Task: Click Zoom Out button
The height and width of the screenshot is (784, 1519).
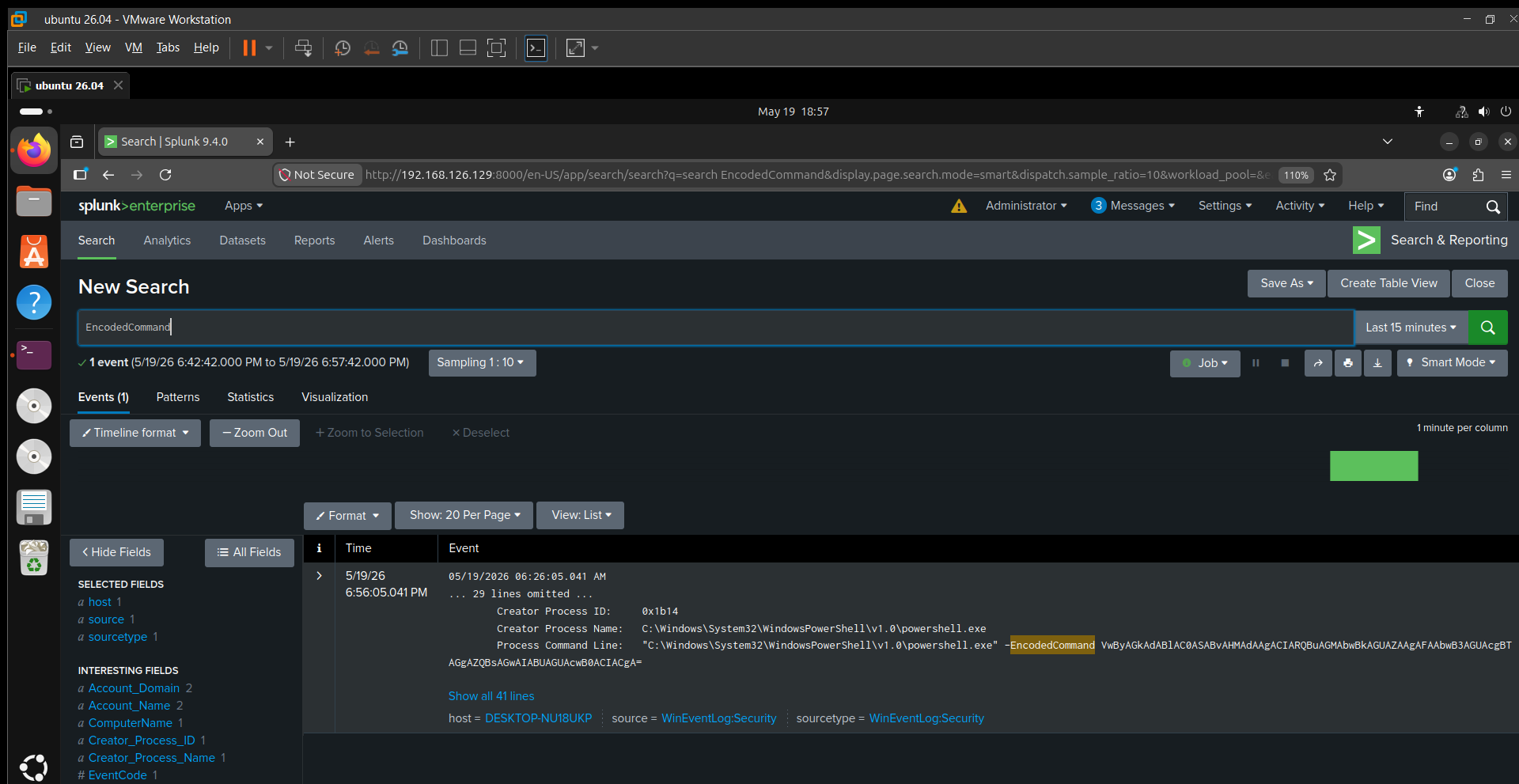Action: tap(255, 433)
